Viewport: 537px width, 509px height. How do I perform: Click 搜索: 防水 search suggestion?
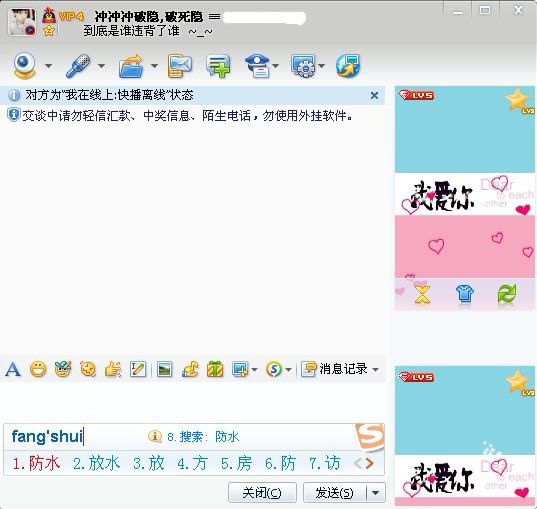point(203,437)
